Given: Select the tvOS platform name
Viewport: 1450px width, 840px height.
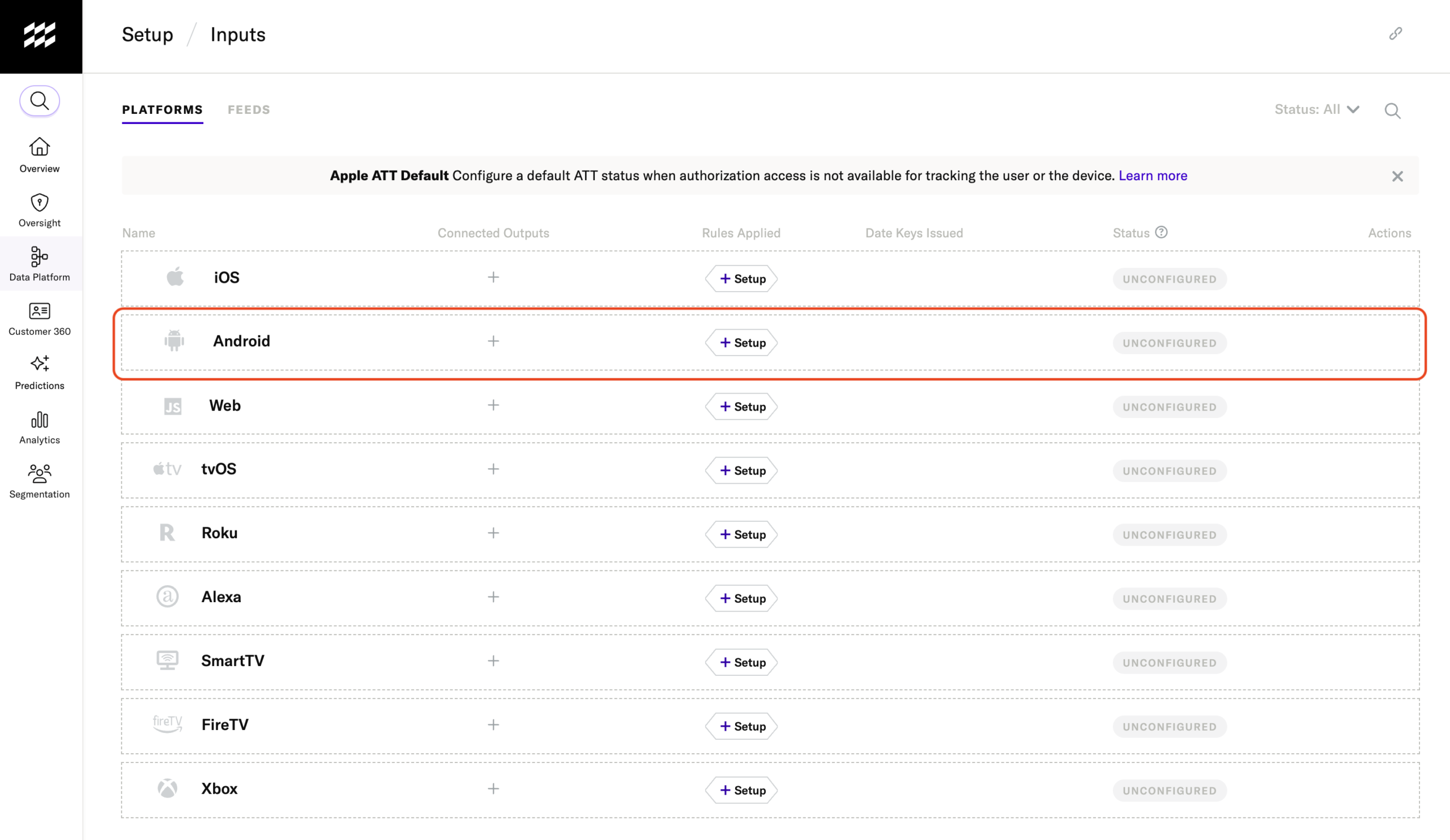Looking at the screenshot, I should tap(219, 469).
